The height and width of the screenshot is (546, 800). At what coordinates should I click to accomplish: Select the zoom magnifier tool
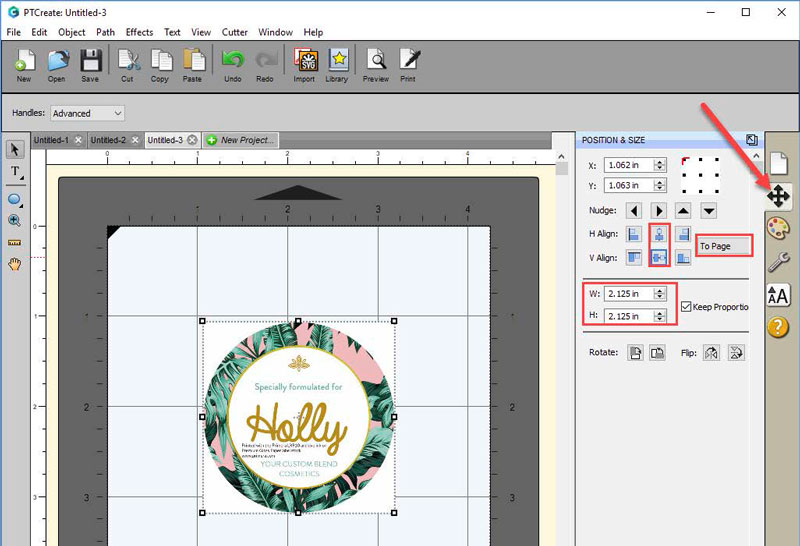click(x=14, y=220)
